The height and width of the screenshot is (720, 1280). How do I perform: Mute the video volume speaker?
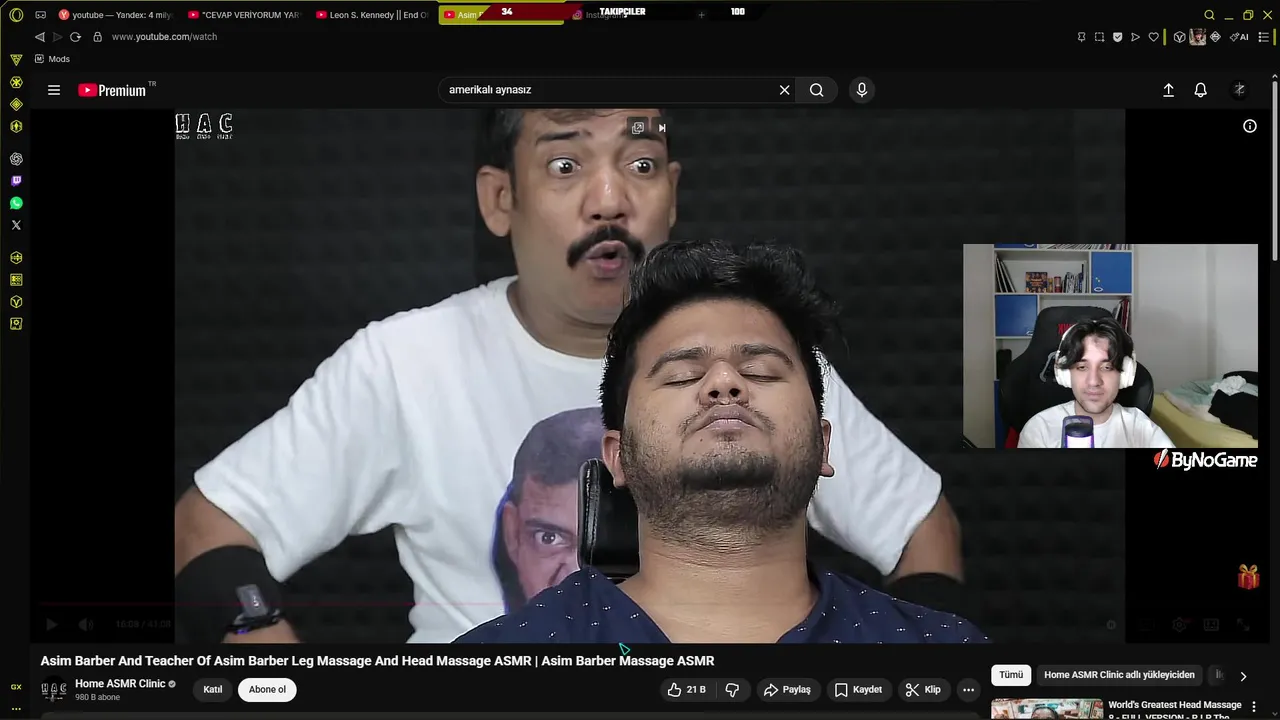coord(86,625)
